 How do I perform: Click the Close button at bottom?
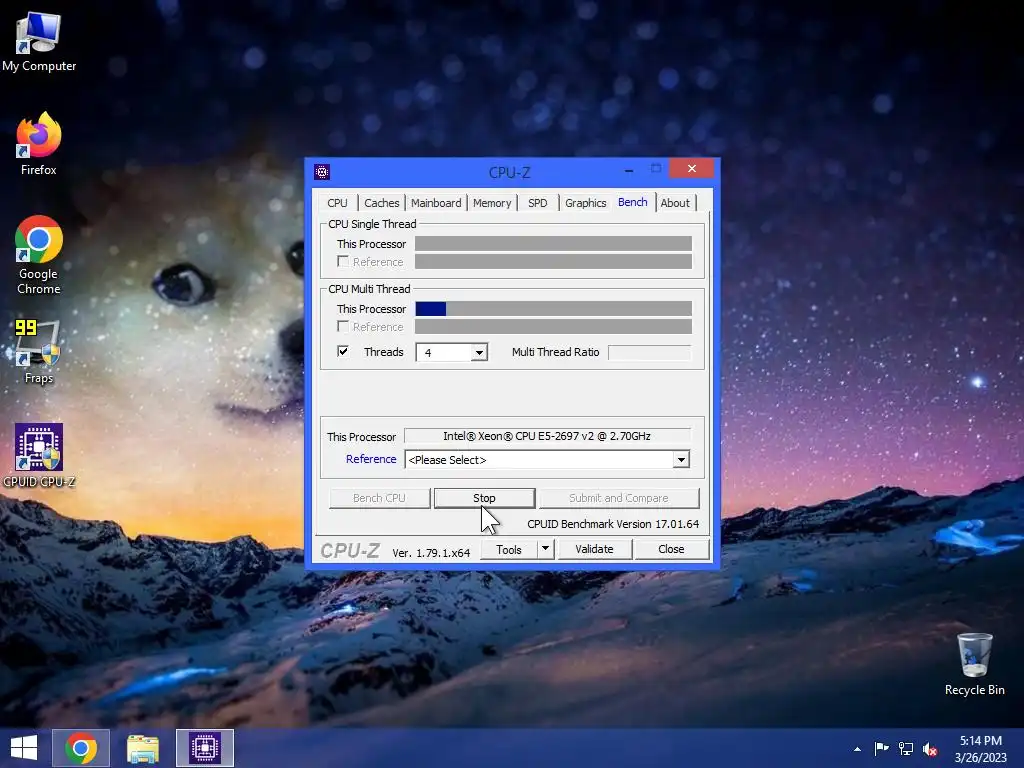pyautogui.click(x=671, y=549)
